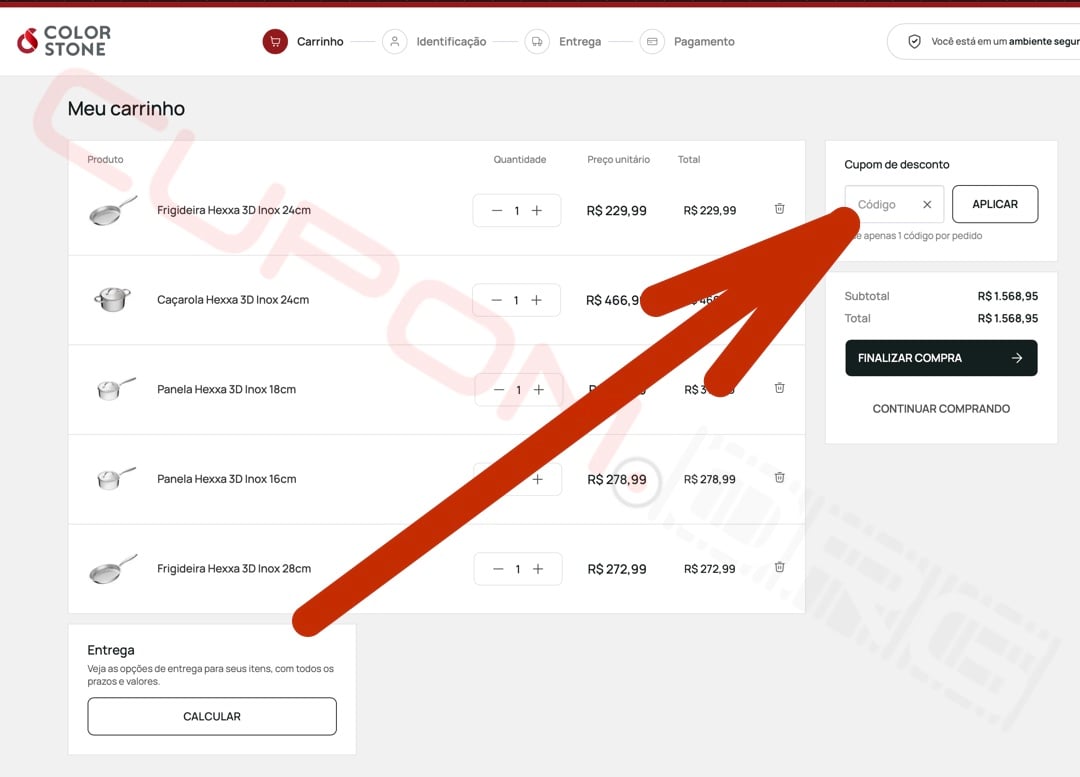Screen dimensions: 1080x777
Task: Delete Panela Hexxa 3D Inox 18cm from cart
Action: (x=779, y=388)
